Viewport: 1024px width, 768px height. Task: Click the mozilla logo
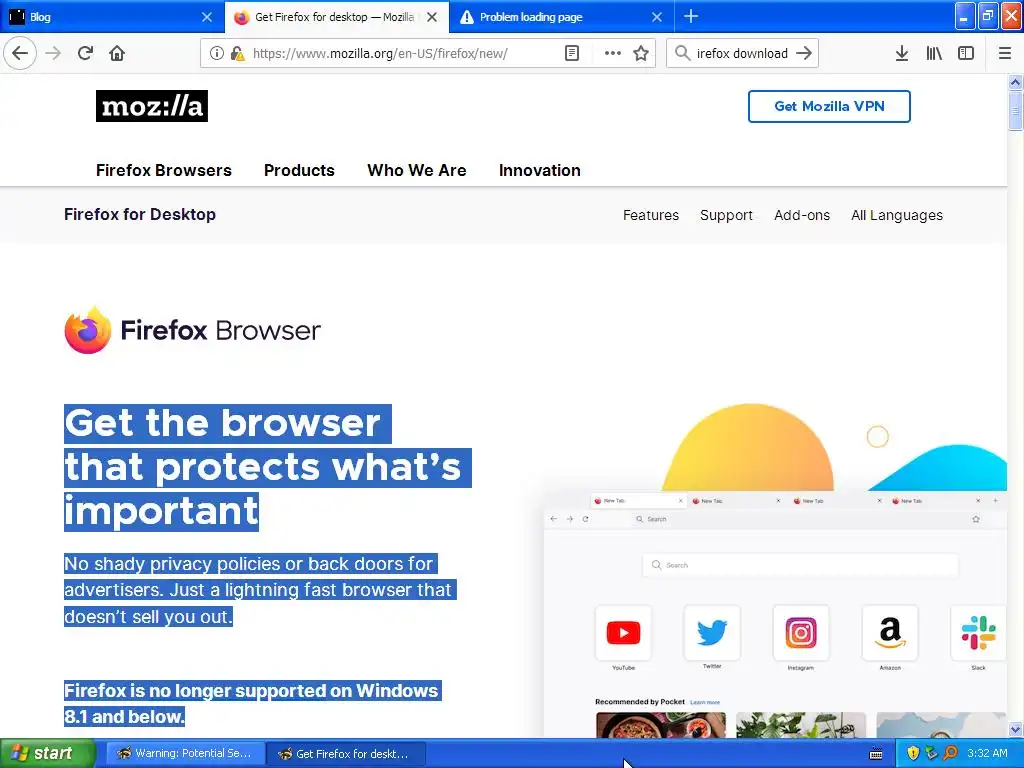[152, 106]
